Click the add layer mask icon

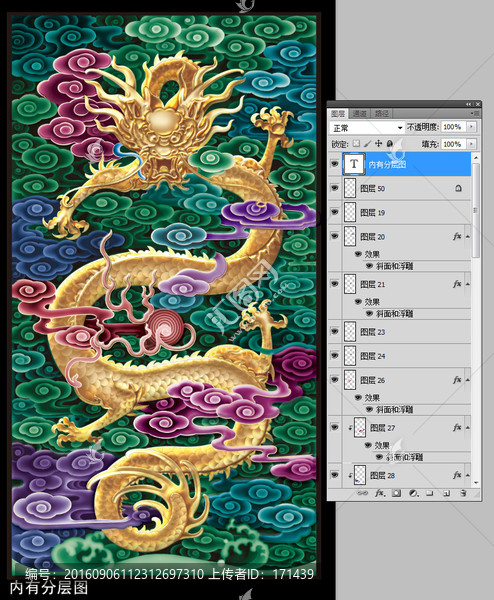(397, 493)
